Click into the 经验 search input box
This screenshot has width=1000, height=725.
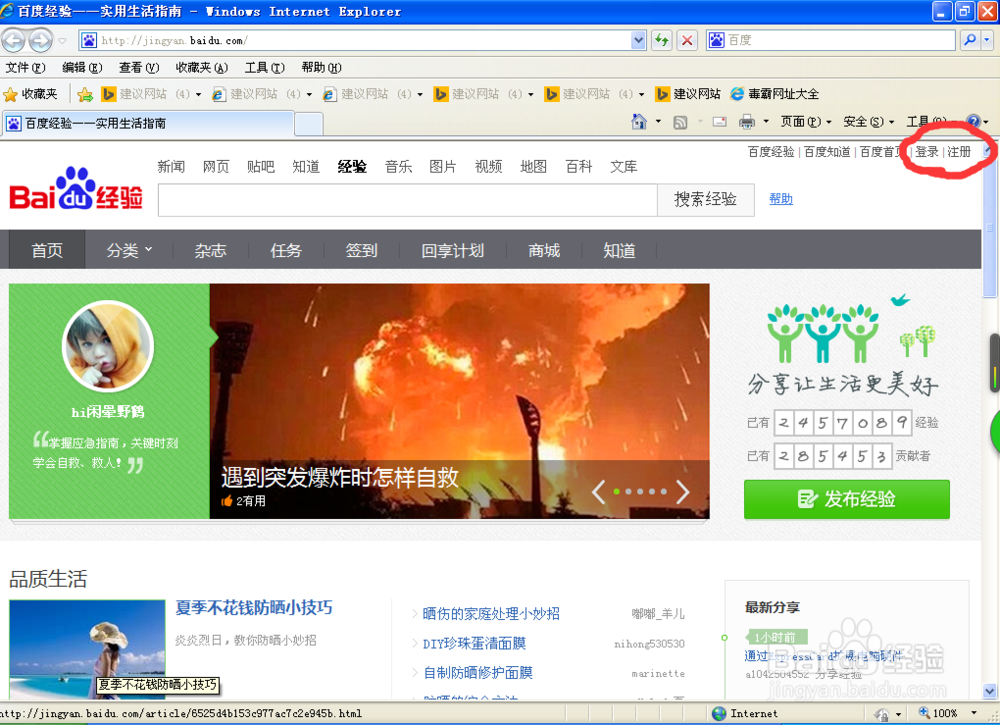408,200
